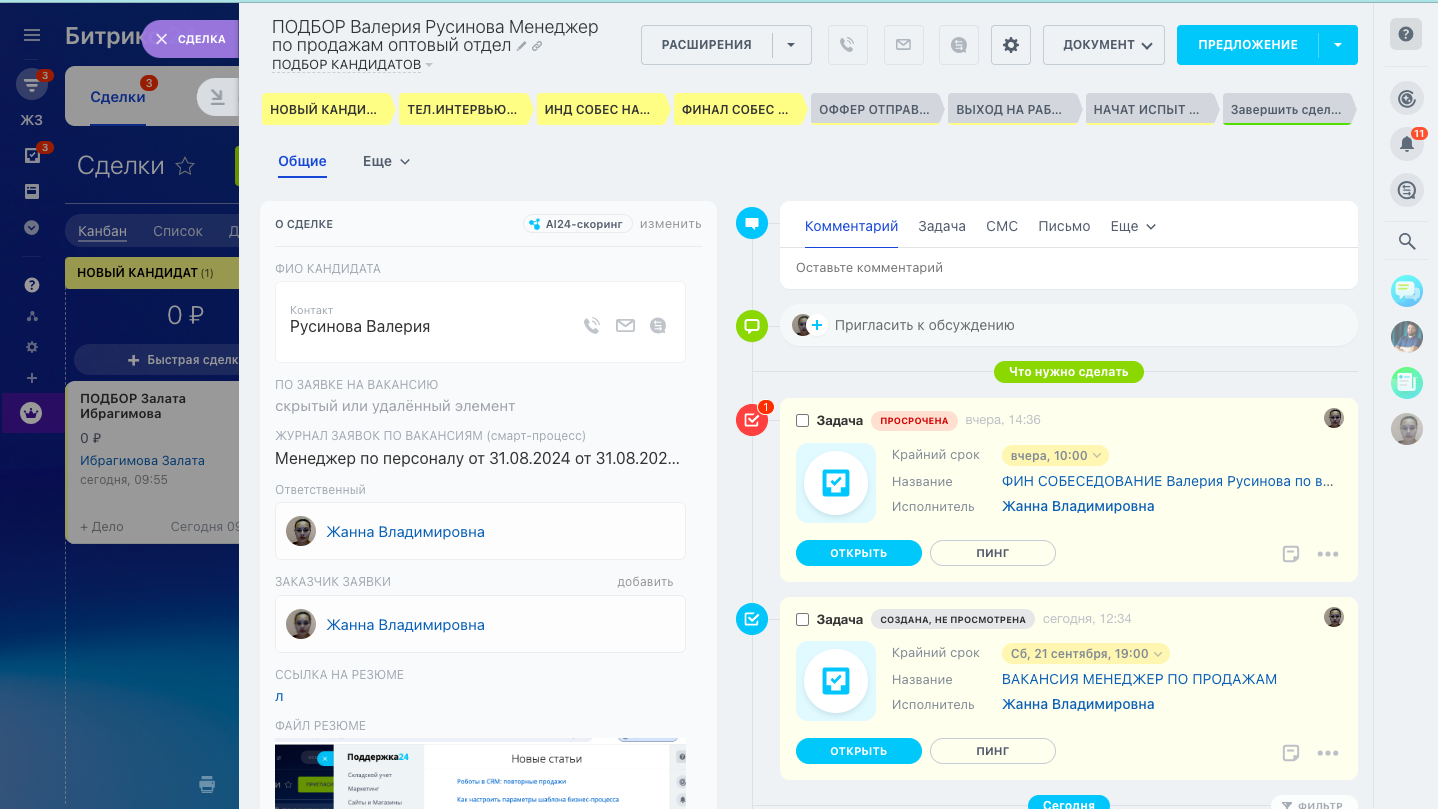Open notifications bell in right sidebar
The width and height of the screenshot is (1438, 809).
click(x=1406, y=144)
